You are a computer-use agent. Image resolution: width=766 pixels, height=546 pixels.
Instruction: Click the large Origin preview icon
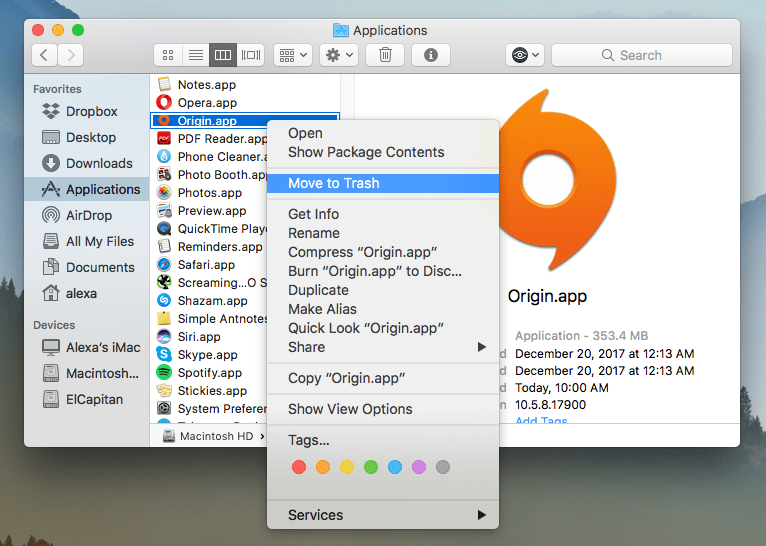coord(557,179)
